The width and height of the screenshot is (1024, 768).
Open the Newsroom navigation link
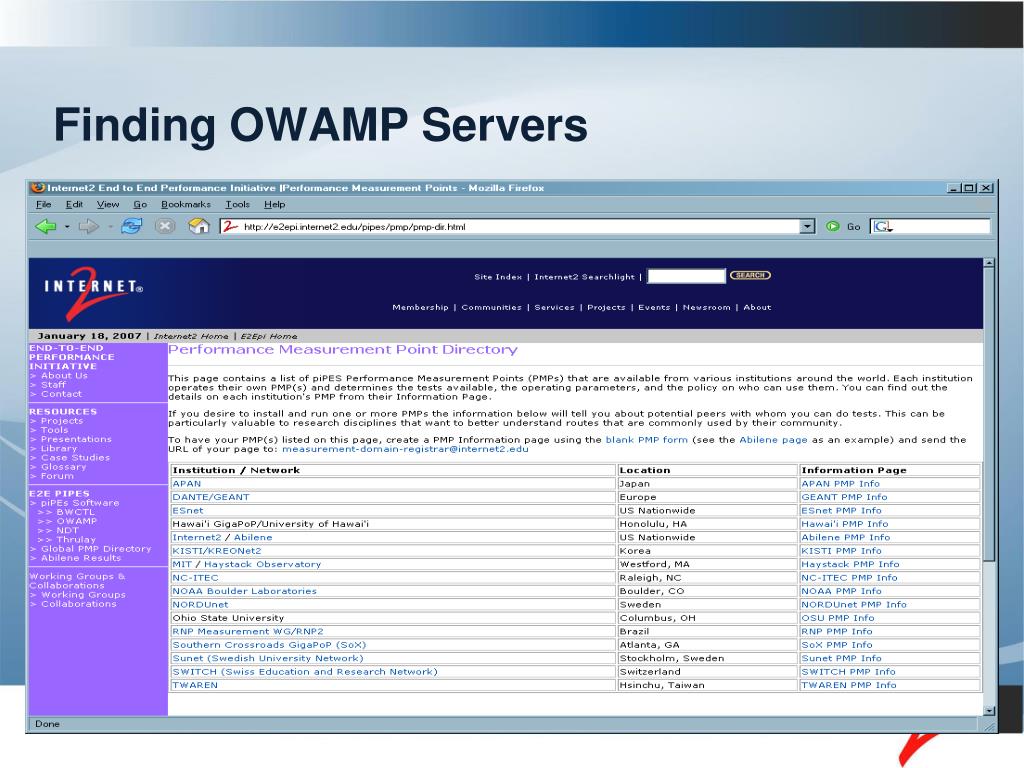coord(707,308)
